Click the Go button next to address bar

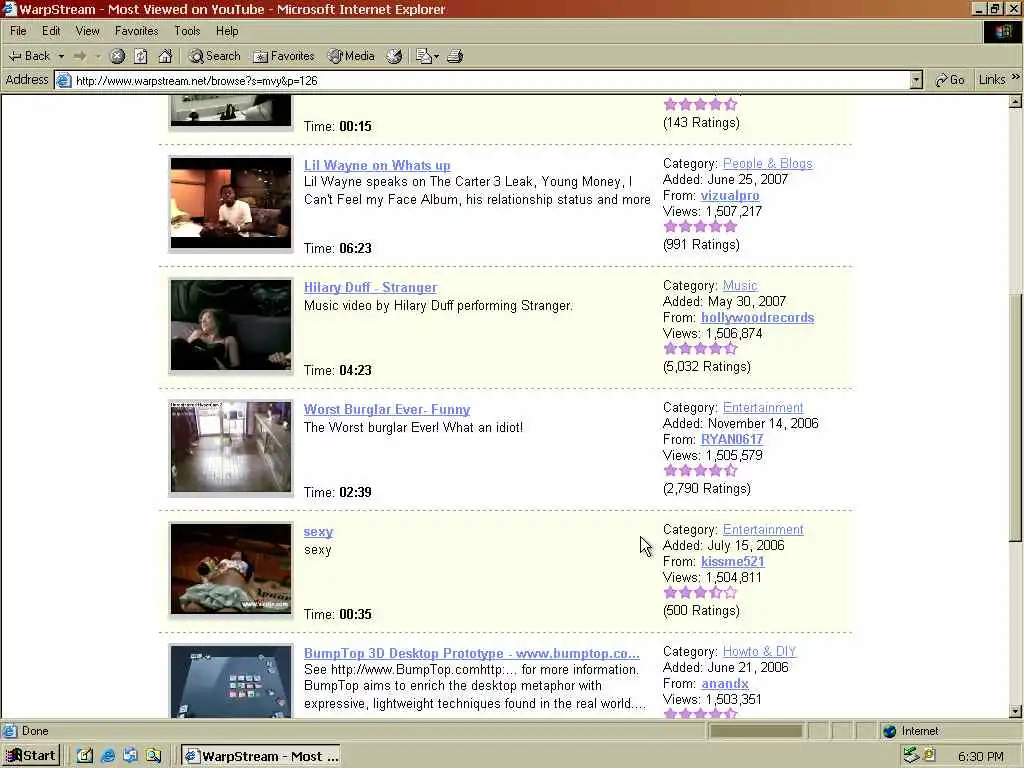pos(950,80)
